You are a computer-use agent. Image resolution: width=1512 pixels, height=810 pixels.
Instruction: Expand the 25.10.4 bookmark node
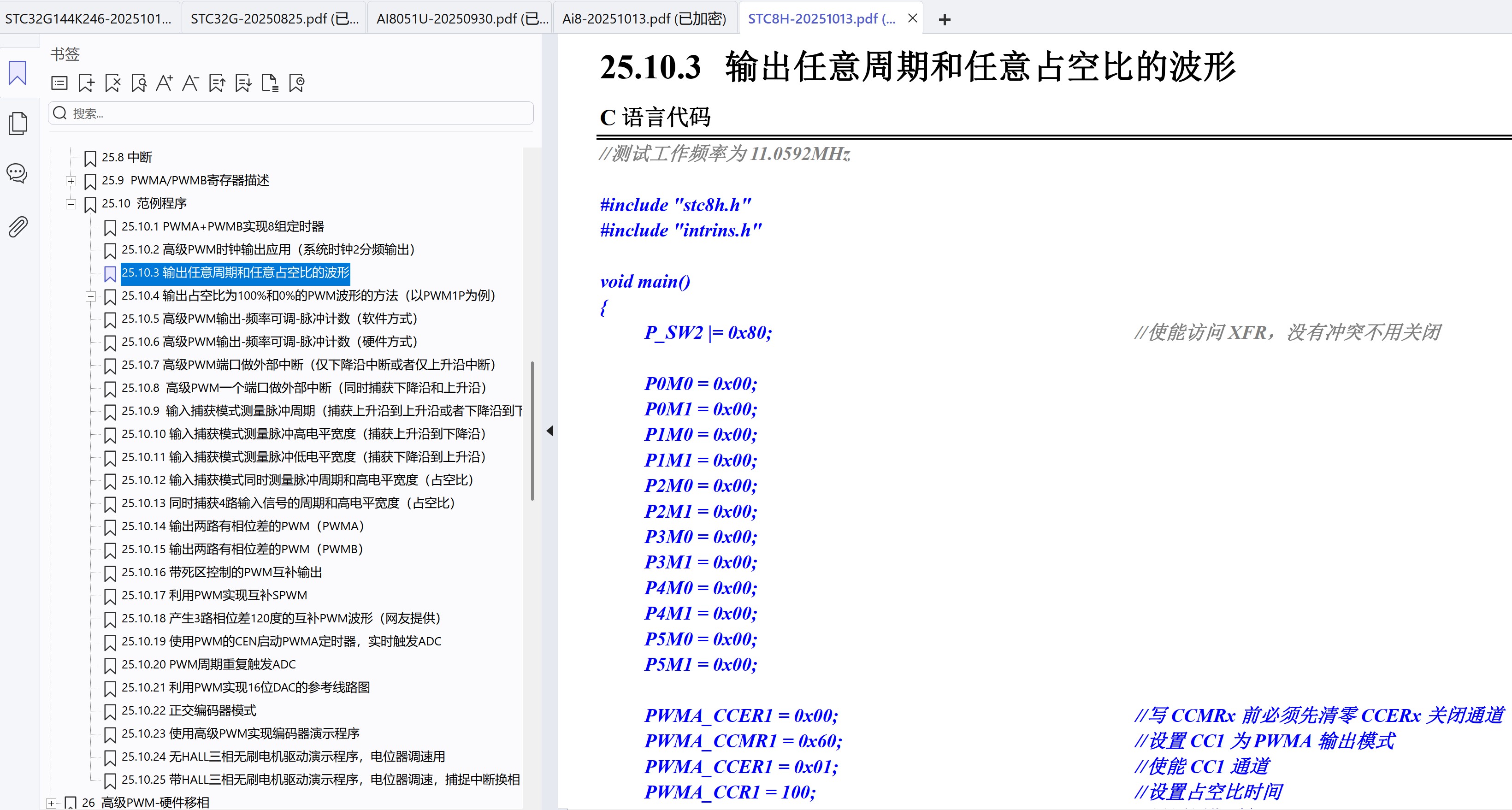tap(91, 296)
